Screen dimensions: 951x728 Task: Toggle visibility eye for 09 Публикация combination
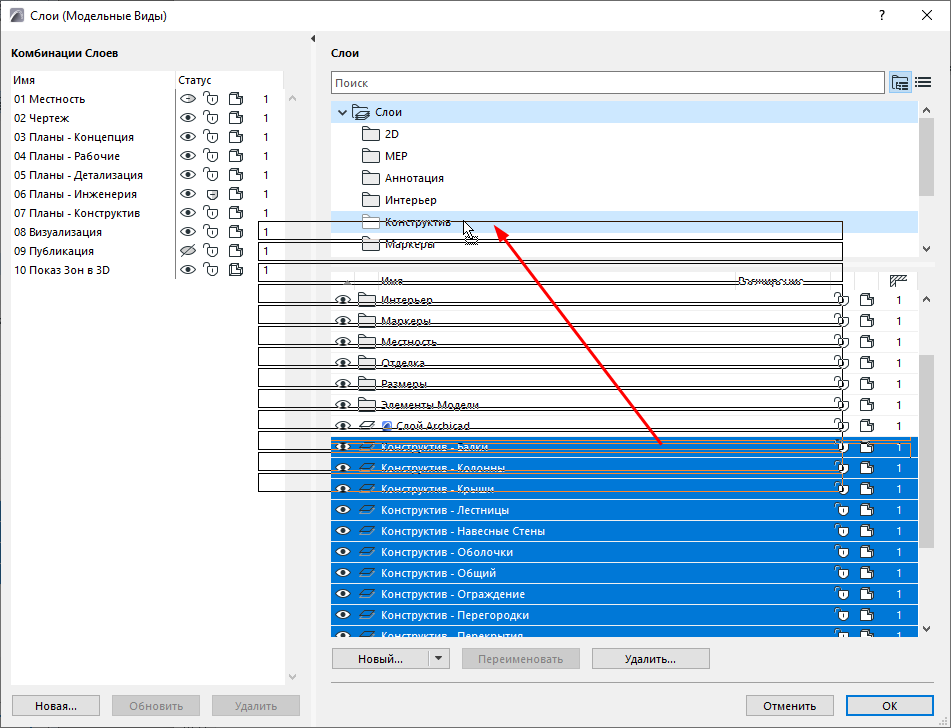click(x=188, y=251)
